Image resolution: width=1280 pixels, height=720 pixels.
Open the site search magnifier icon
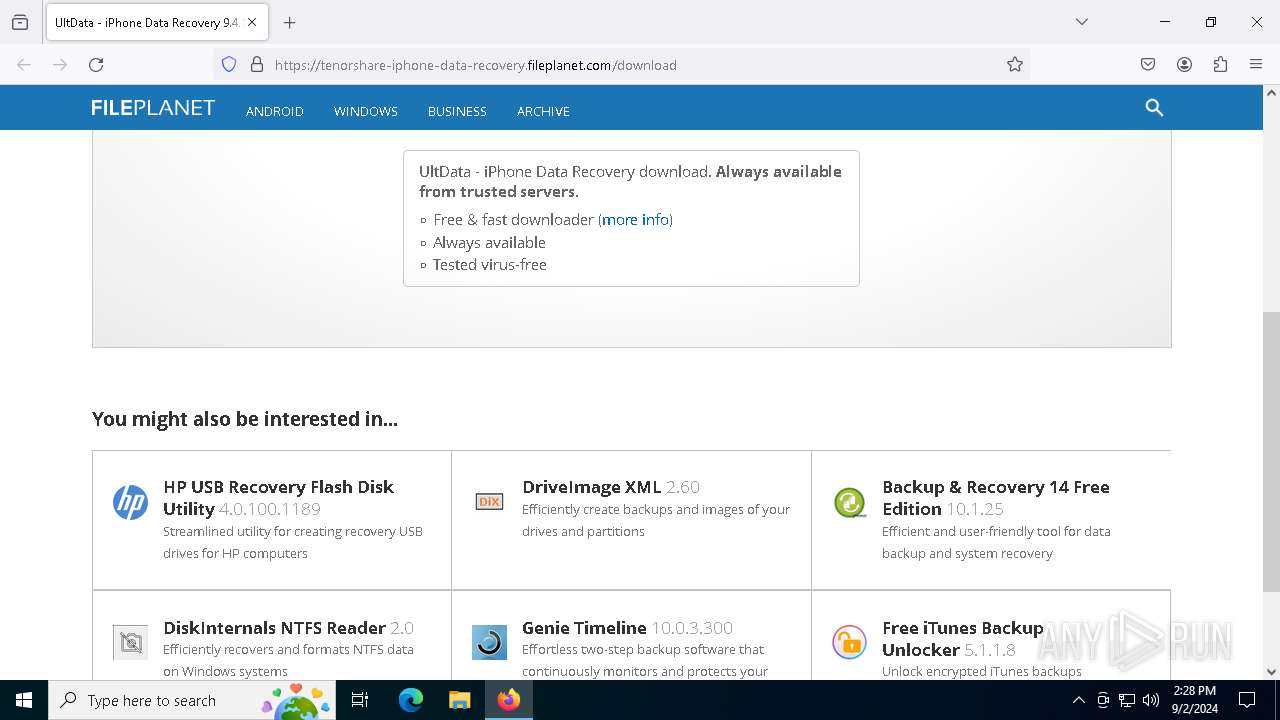pos(1154,108)
